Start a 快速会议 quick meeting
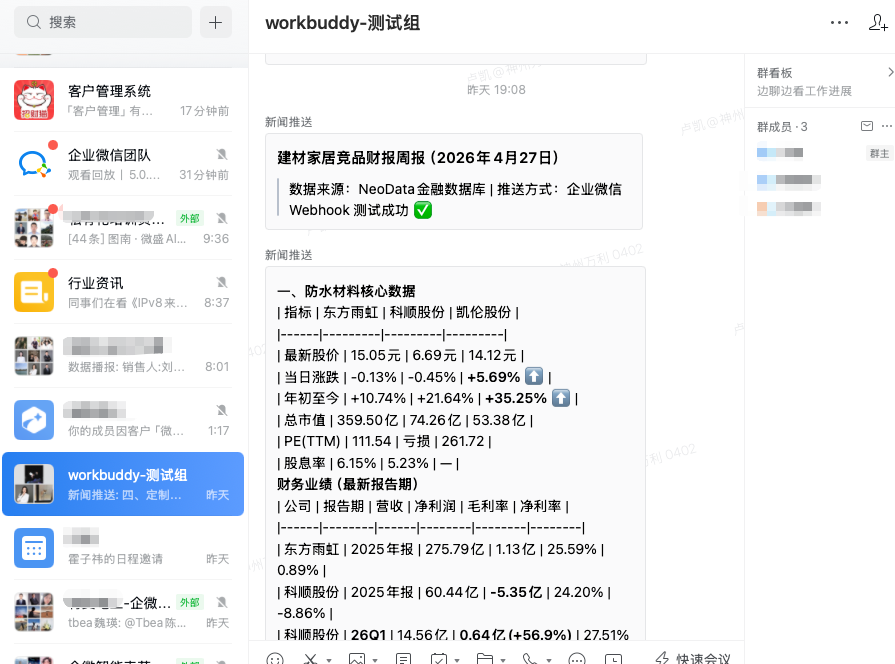Screen dimensions: 895x664 [x=693, y=658]
